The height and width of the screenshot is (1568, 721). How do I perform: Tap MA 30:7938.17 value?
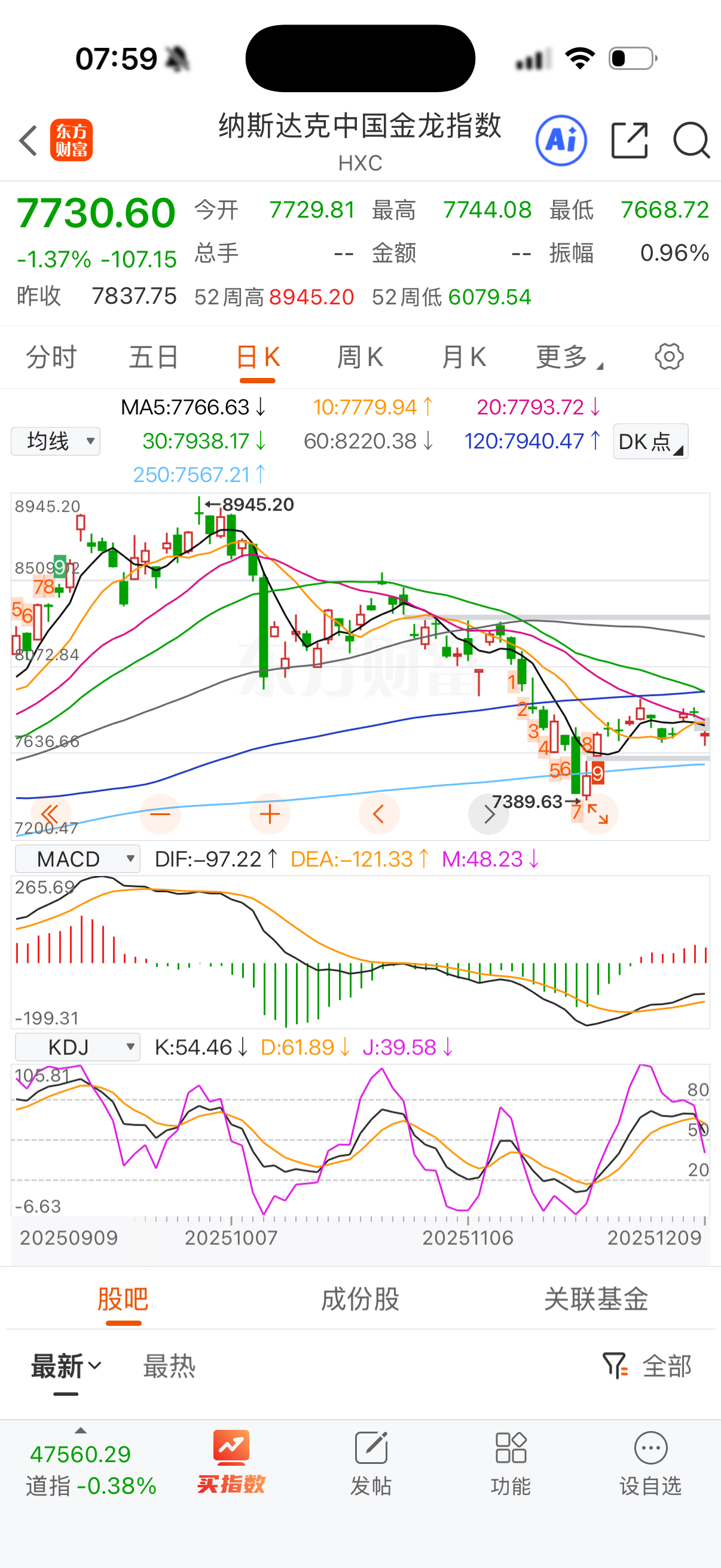[204, 441]
